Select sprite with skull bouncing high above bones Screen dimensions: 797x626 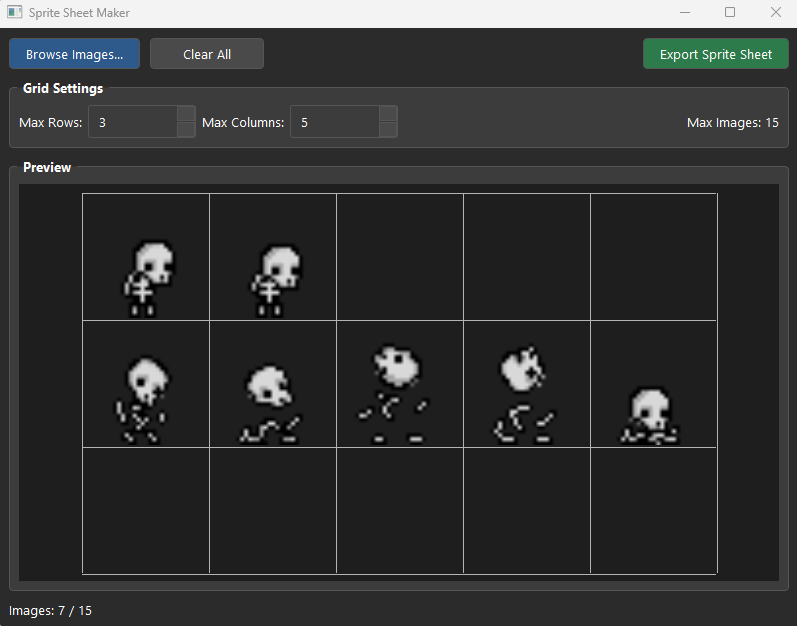393,394
